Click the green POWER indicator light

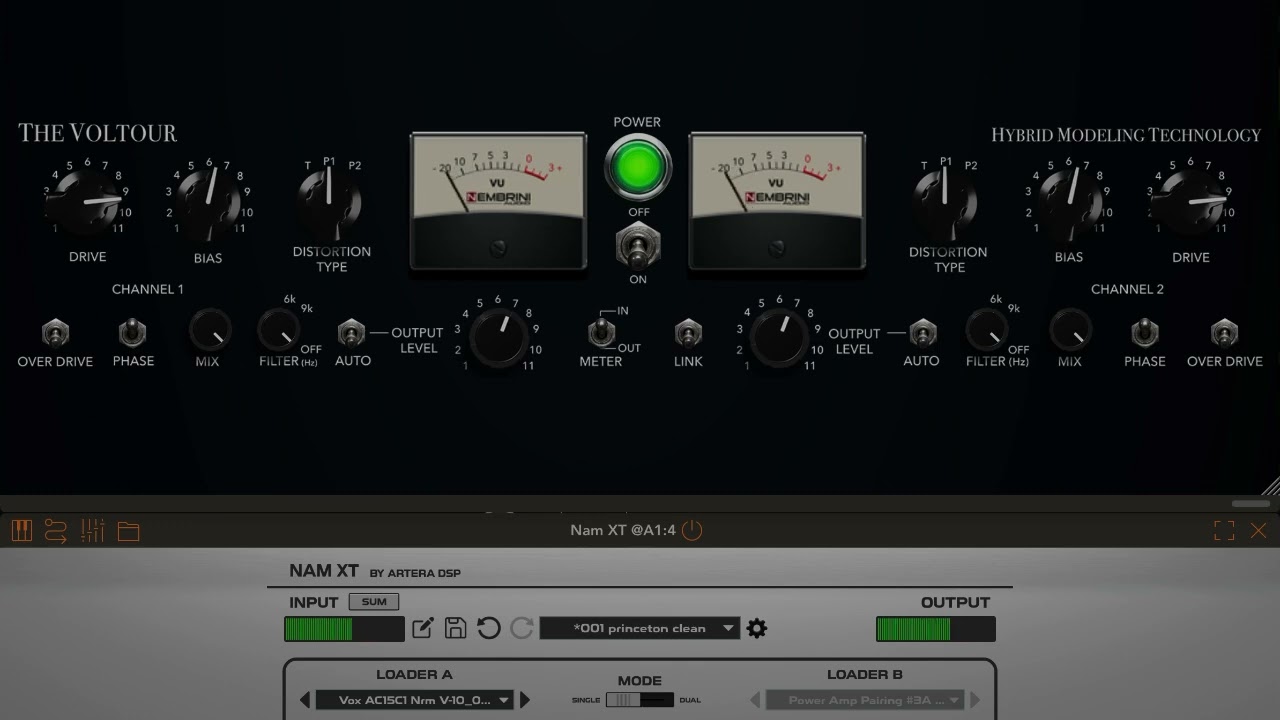(637, 167)
